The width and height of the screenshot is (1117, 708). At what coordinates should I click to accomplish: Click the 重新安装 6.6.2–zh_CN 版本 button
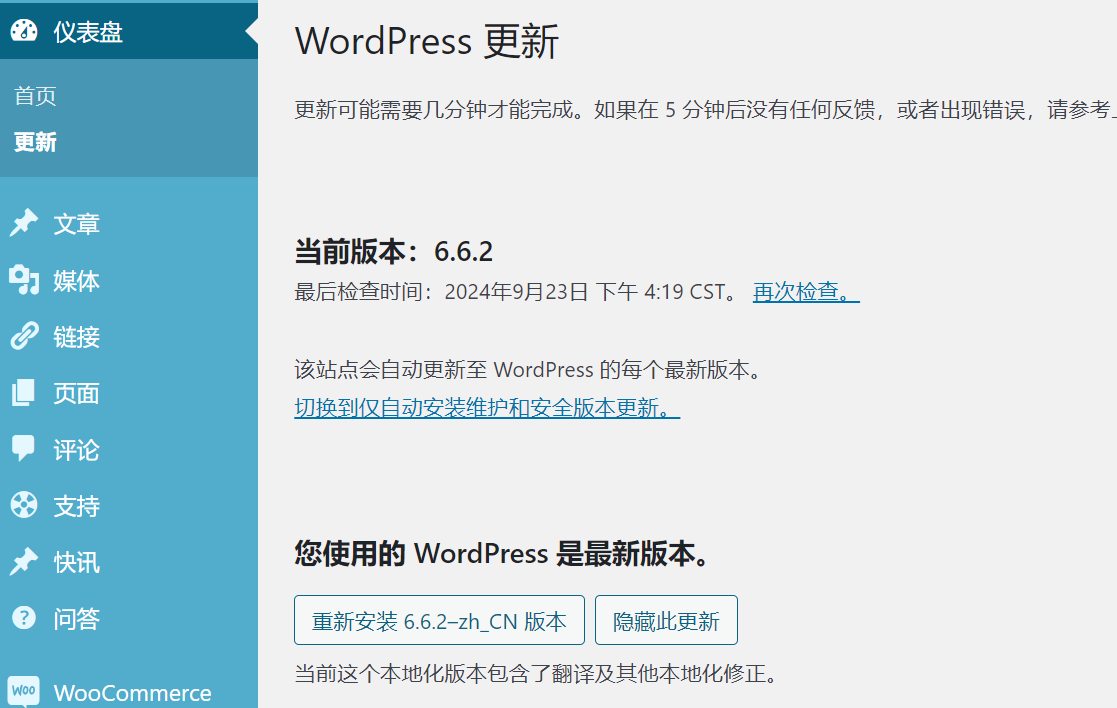point(438,620)
